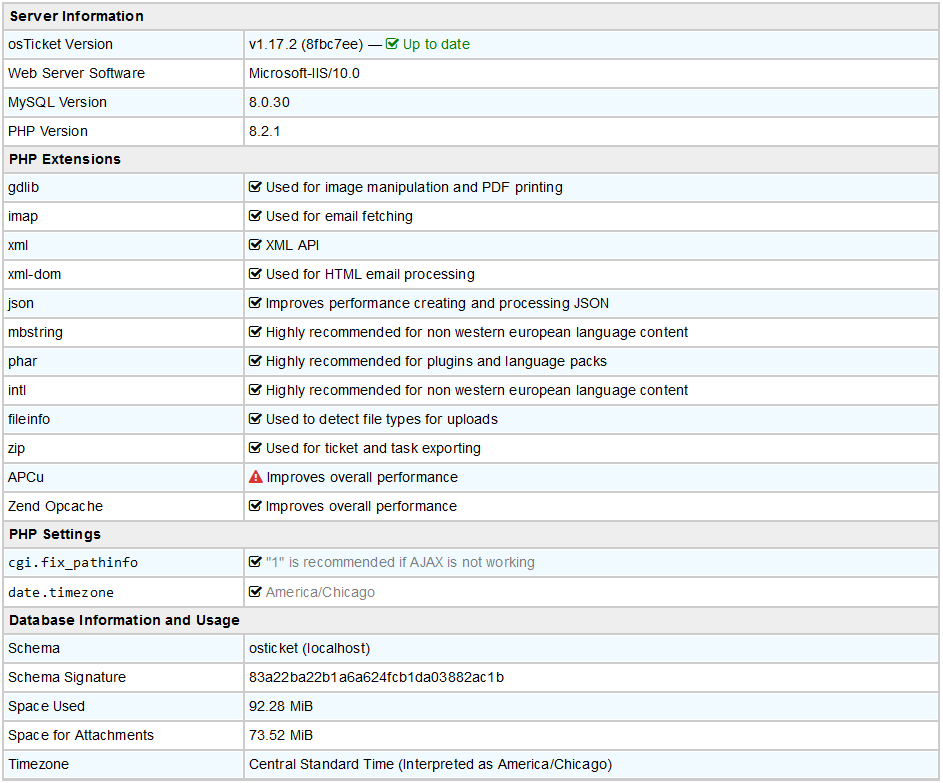Click 'Used for image manipulation and PDF printing'

(x=414, y=187)
